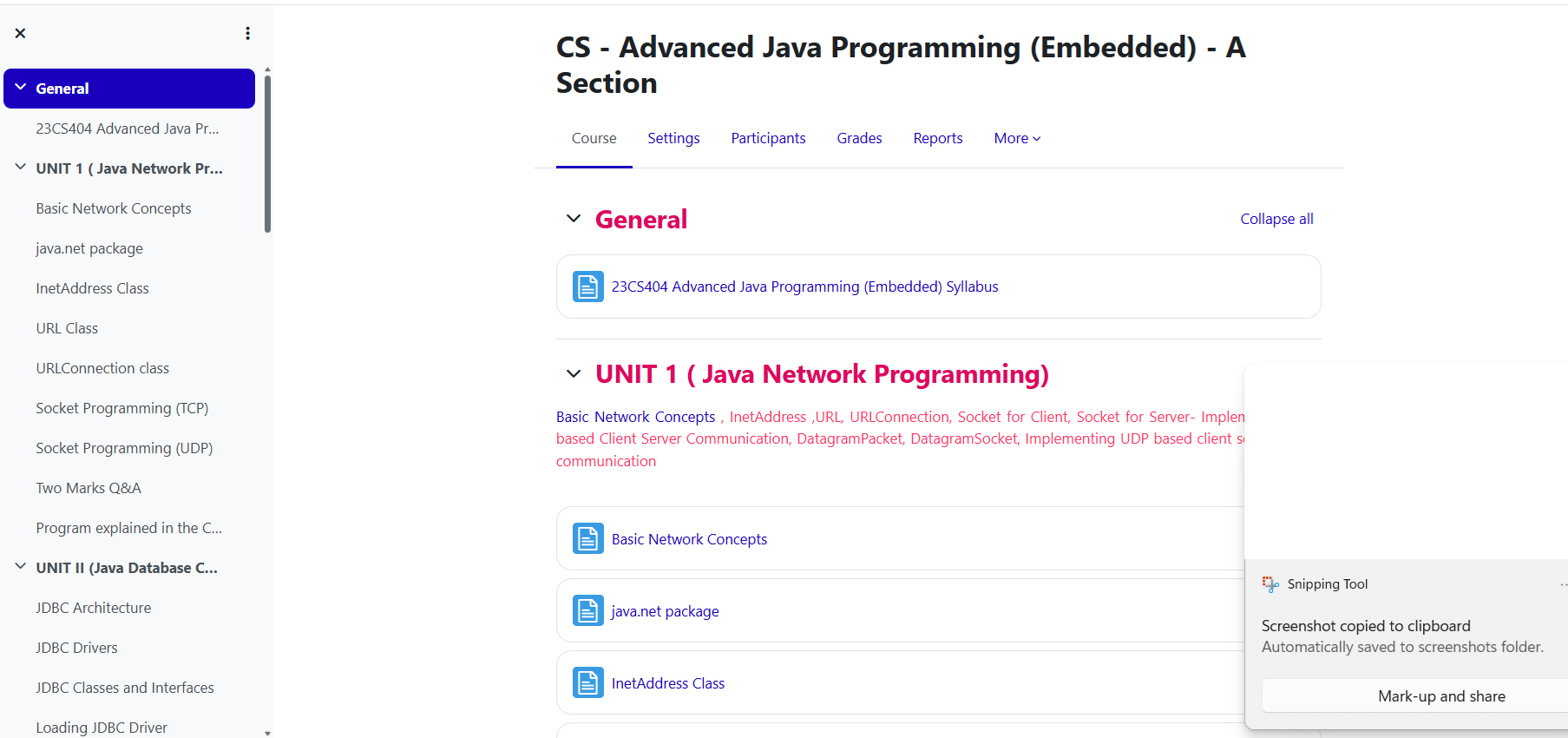Select Socket Programming (TCP) in sidebar

pyautogui.click(x=121, y=408)
